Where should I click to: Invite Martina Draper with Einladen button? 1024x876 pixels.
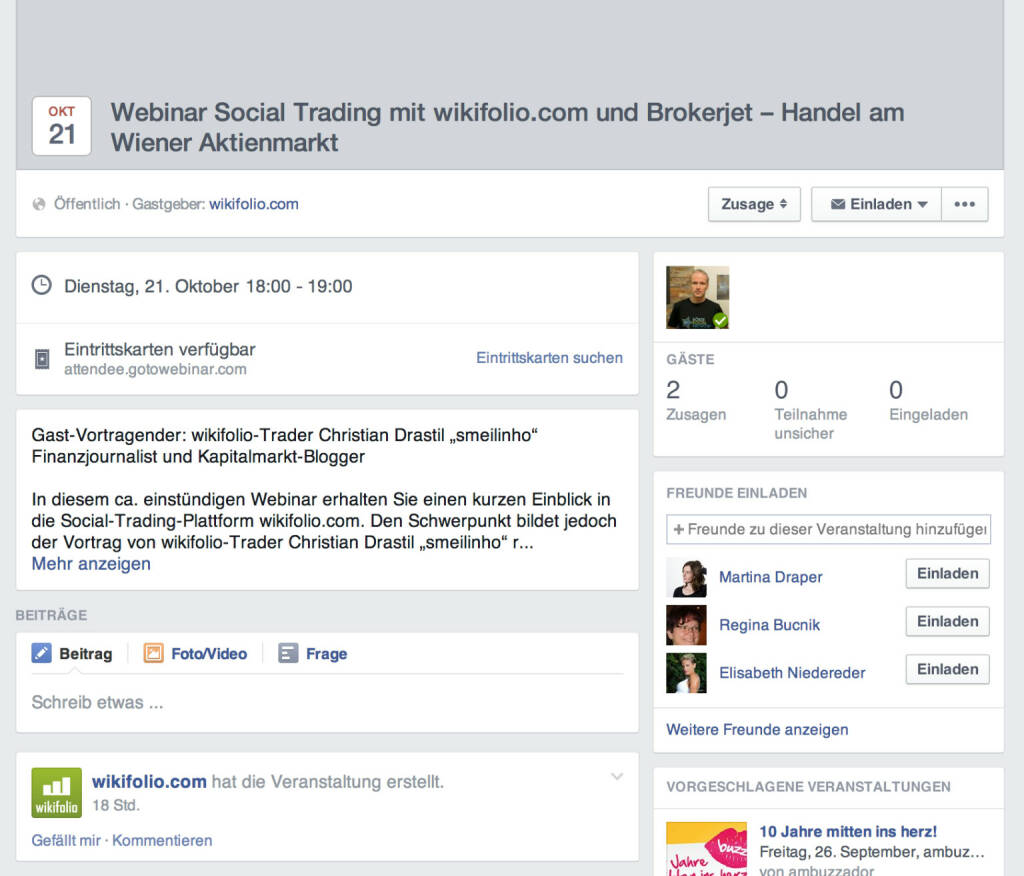pos(947,574)
